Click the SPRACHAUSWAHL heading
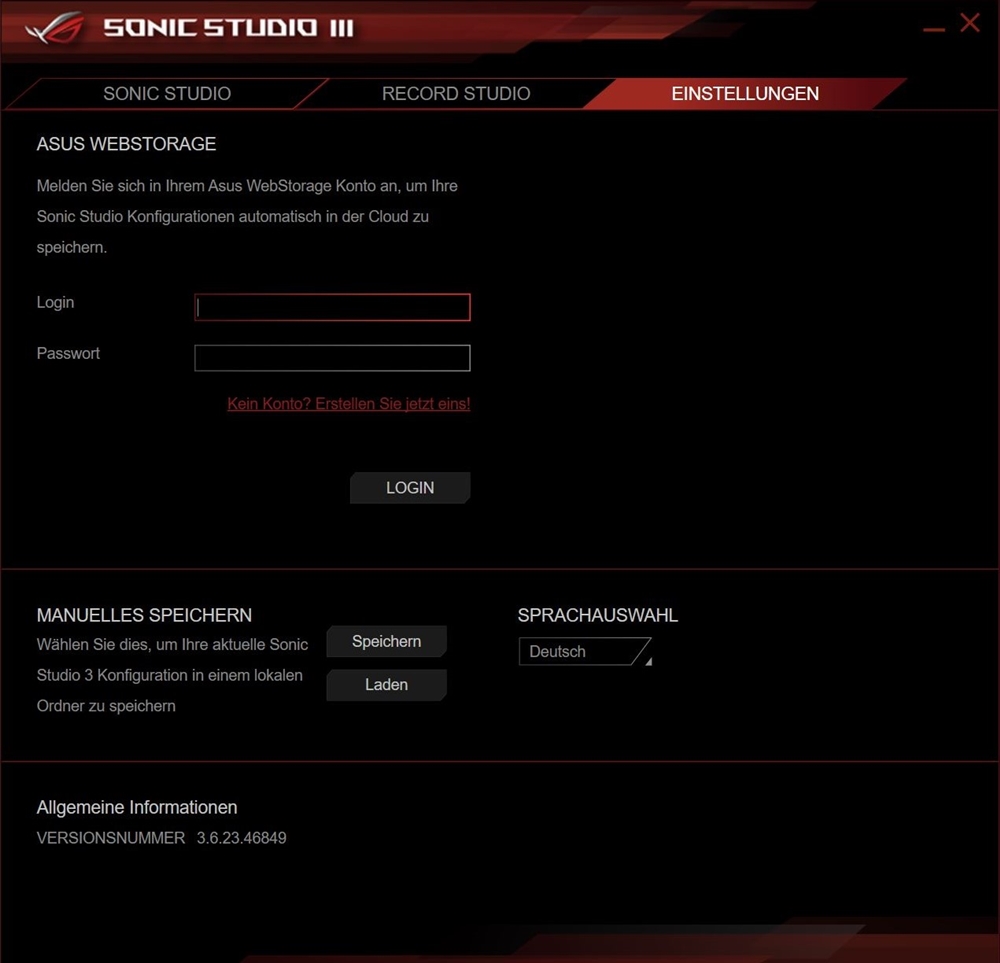 point(598,615)
